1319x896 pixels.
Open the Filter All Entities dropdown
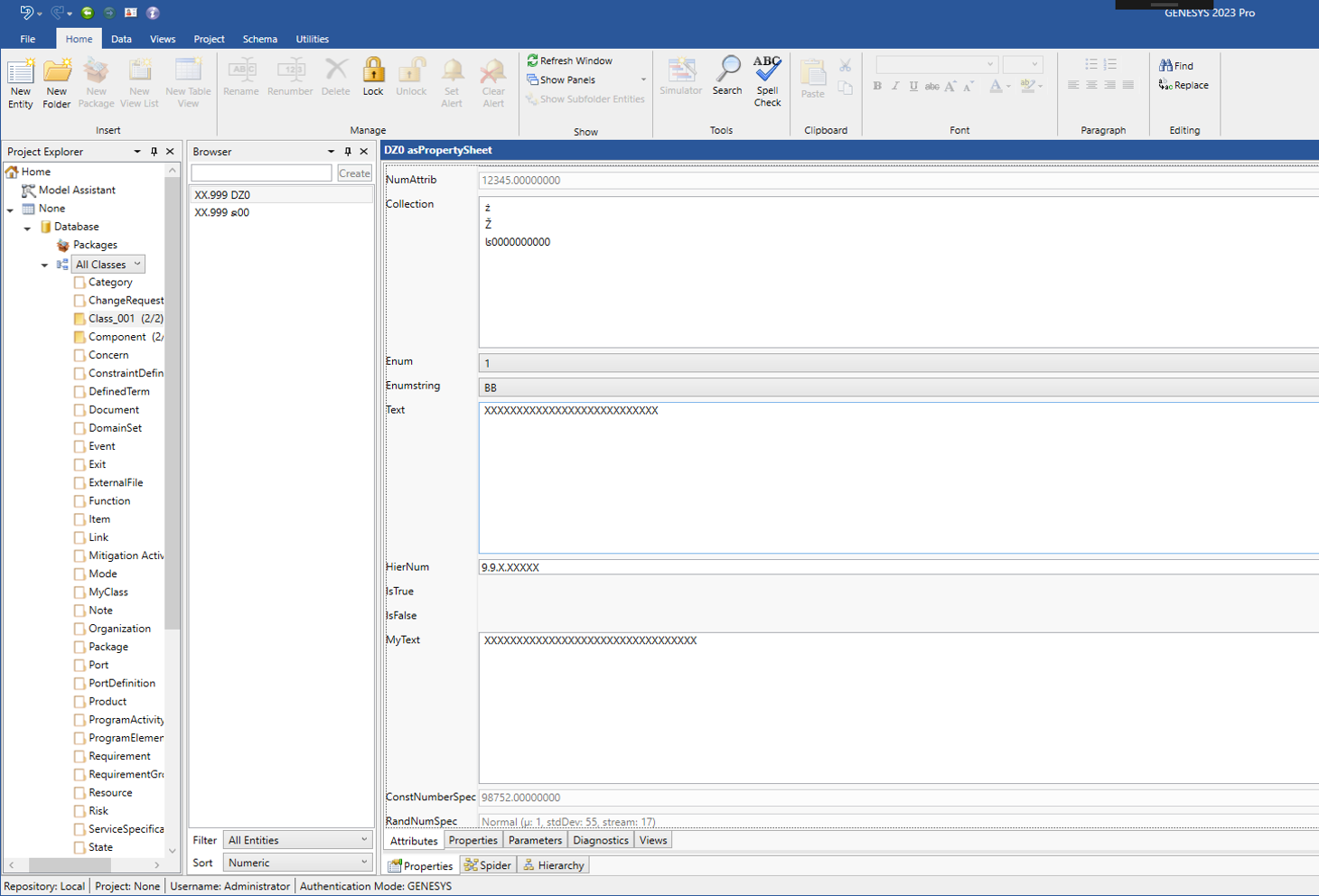[297, 840]
